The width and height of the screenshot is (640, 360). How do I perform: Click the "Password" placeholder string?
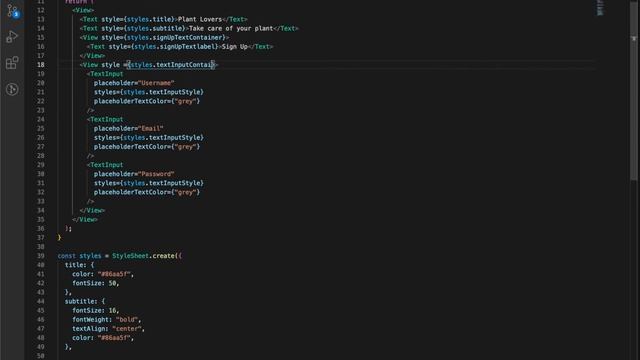click(156, 174)
